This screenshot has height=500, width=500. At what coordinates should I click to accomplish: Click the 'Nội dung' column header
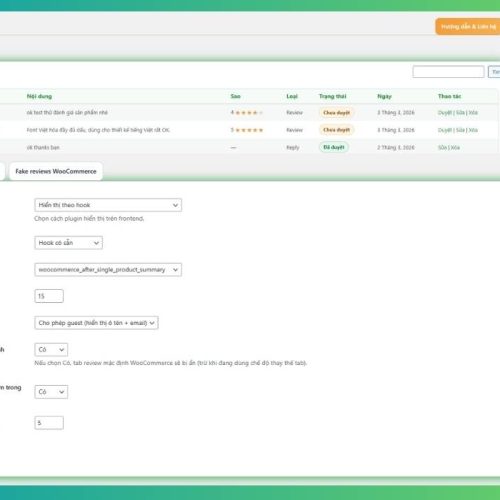pos(39,96)
